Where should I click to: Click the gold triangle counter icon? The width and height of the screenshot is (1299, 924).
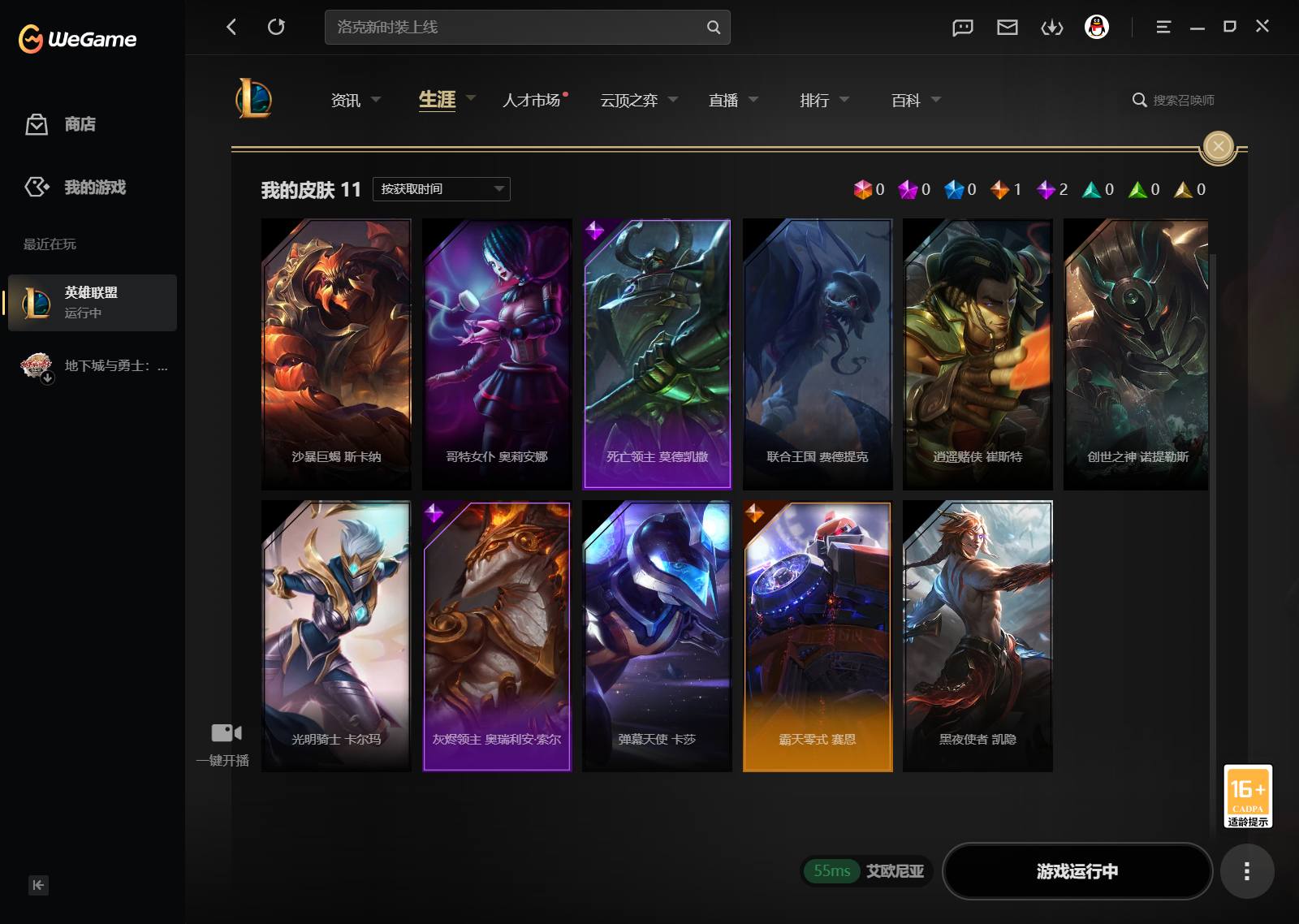(x=1183, y=189)
